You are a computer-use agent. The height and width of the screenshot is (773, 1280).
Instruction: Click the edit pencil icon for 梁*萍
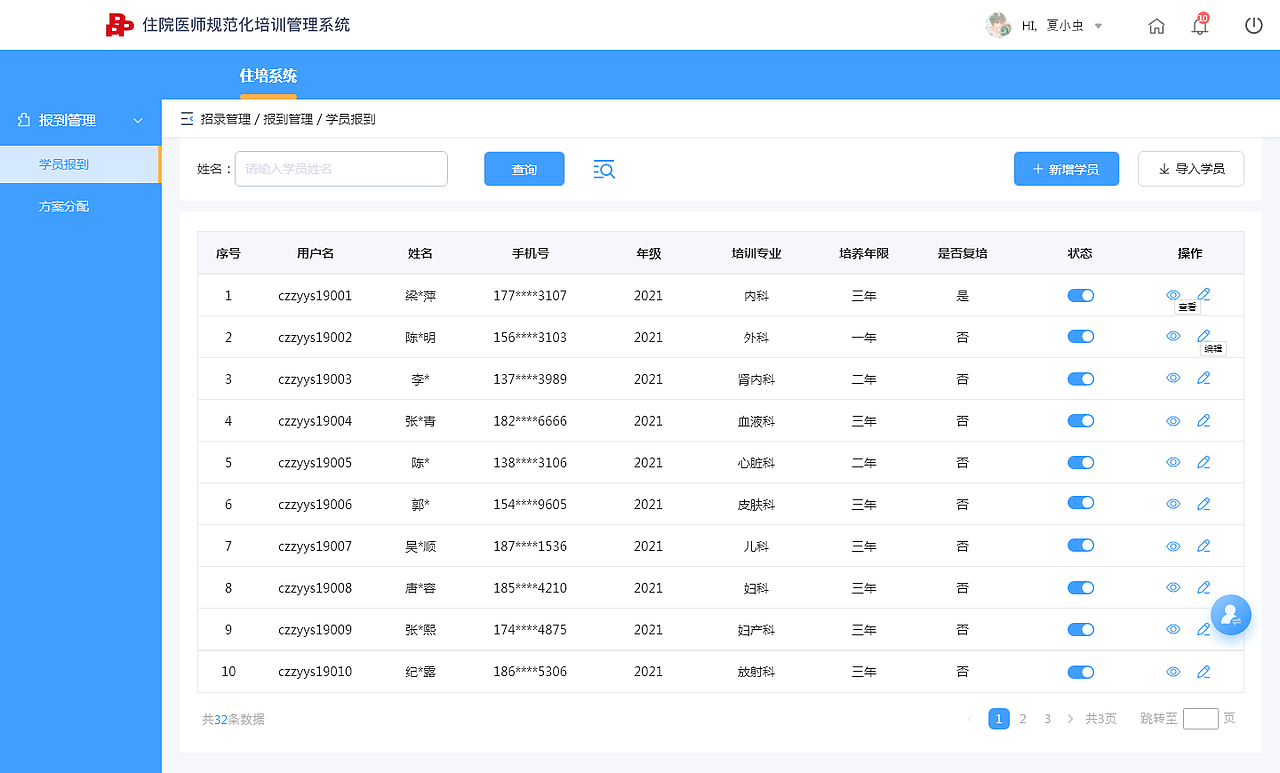[x=1203, y=294]
